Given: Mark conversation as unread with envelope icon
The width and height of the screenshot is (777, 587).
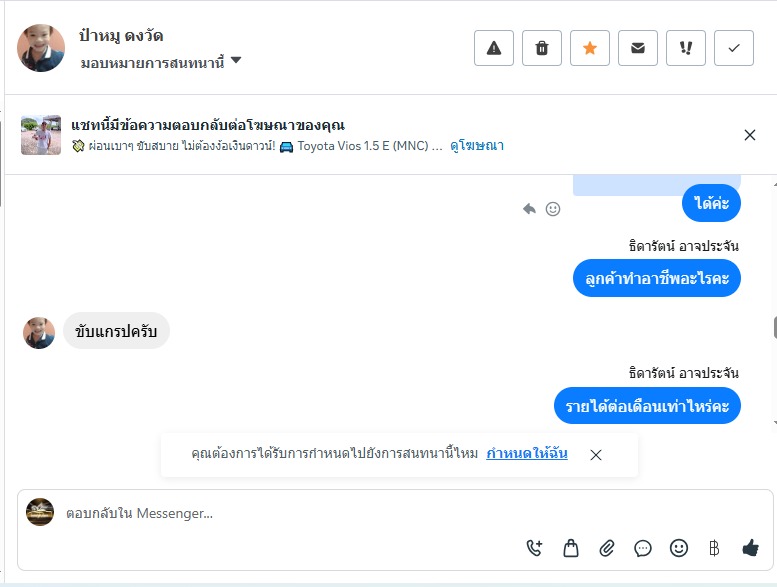Looking at the screenshot, I should coord(638,48).
